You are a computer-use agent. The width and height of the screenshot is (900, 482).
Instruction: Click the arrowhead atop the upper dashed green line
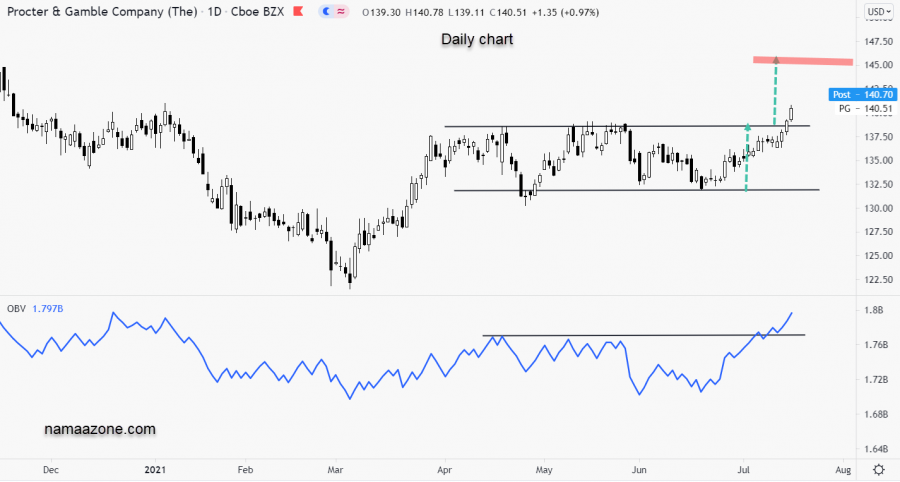coord(775,64)
